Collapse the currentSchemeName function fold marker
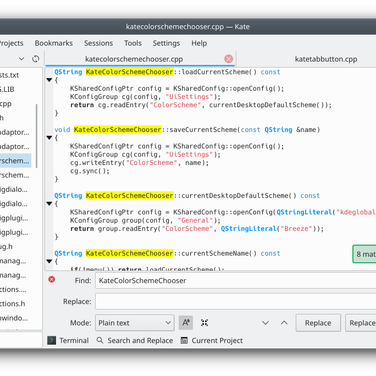Screen dimensions: 376x376 pyautogui.click(x=49, y=261)
